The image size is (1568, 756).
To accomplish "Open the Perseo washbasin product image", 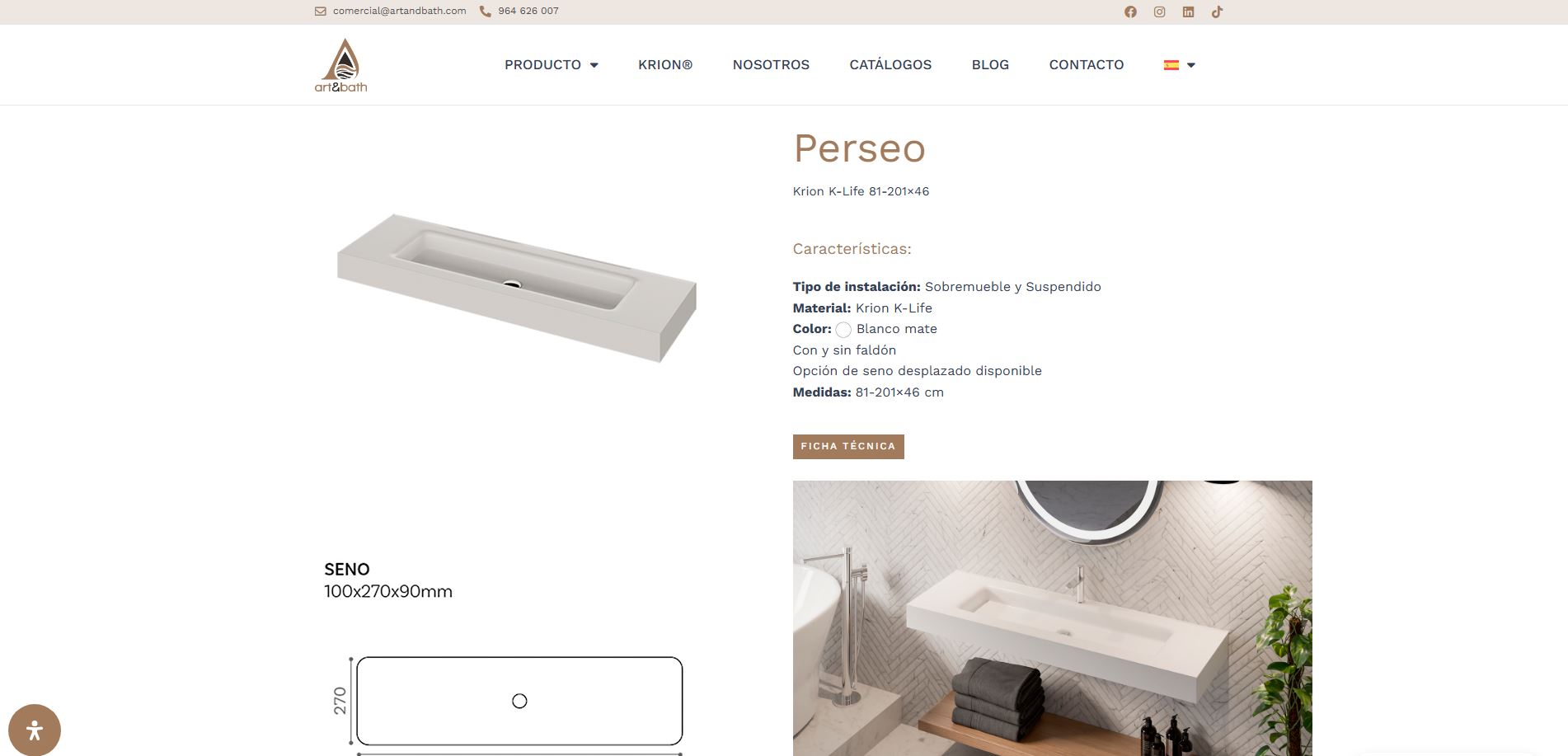I will tap(517, 288).
